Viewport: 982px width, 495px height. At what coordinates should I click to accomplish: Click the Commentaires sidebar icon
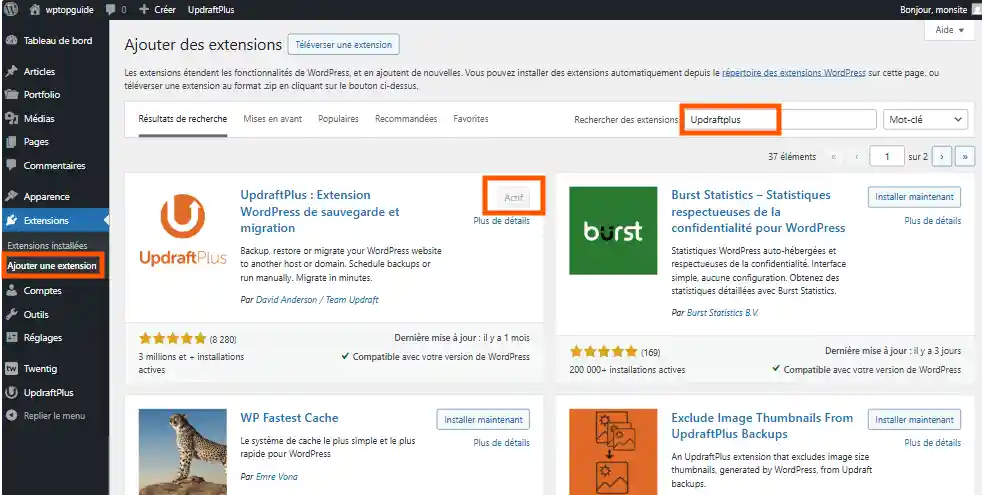pyautogui.click(x=11, y=165)
